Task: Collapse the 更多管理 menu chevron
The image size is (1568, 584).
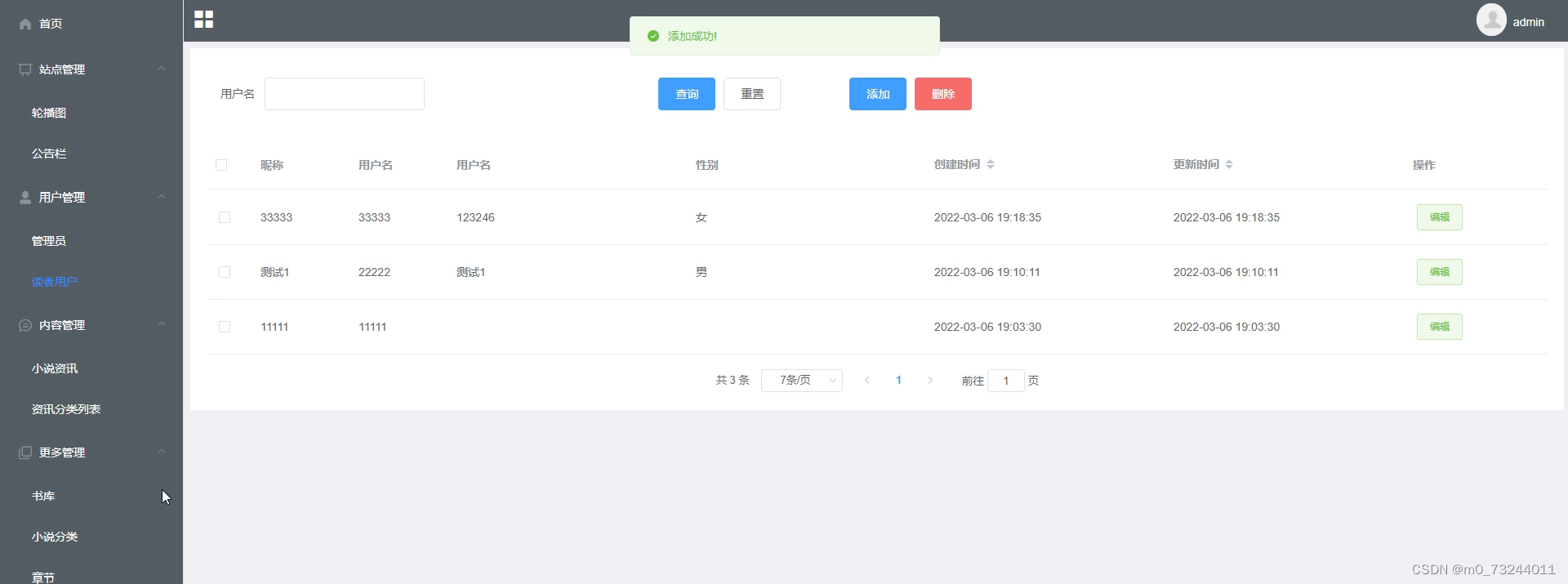Action: 162,452
